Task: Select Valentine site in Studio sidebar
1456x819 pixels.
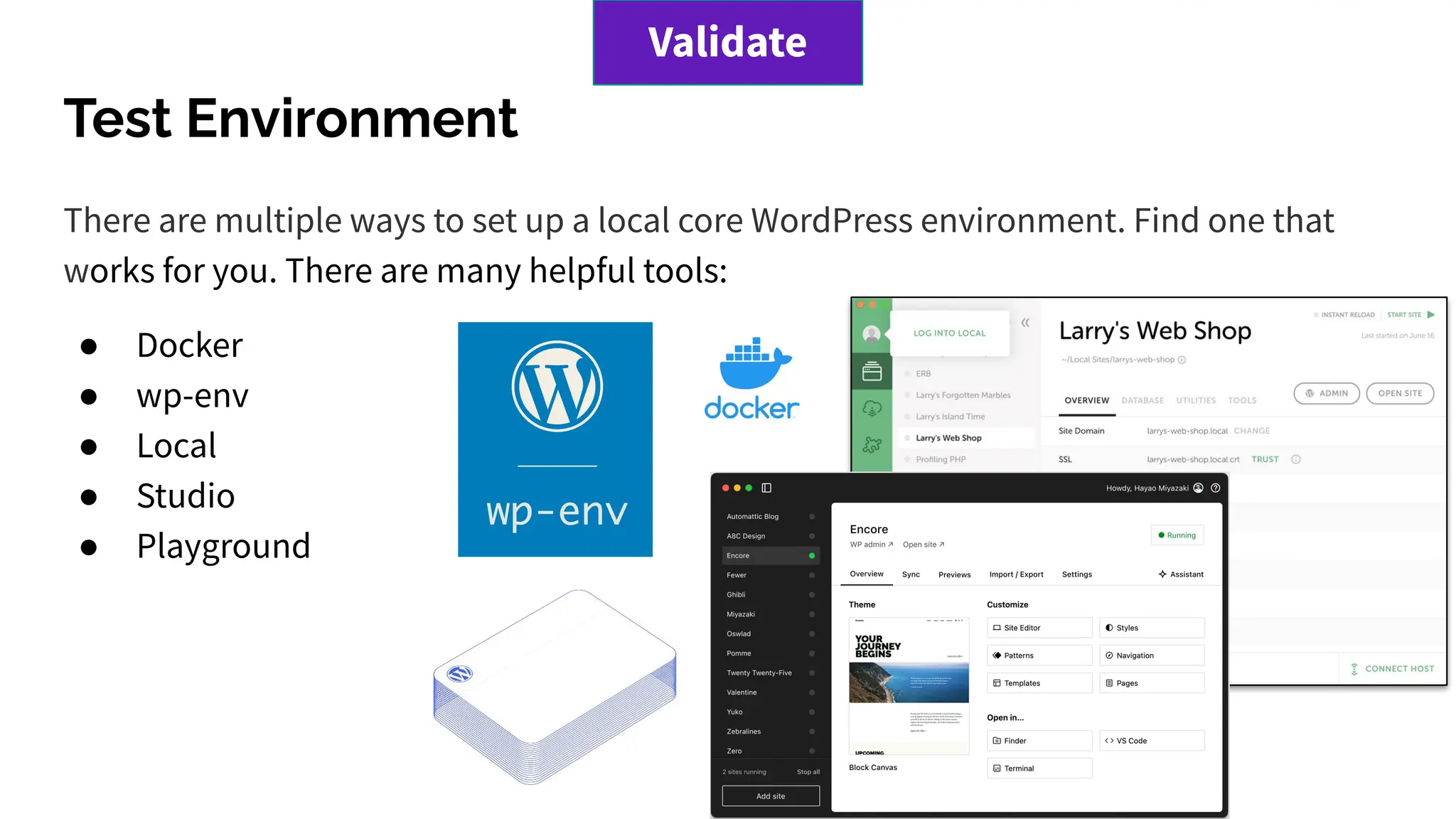Action: pos(771,692)
